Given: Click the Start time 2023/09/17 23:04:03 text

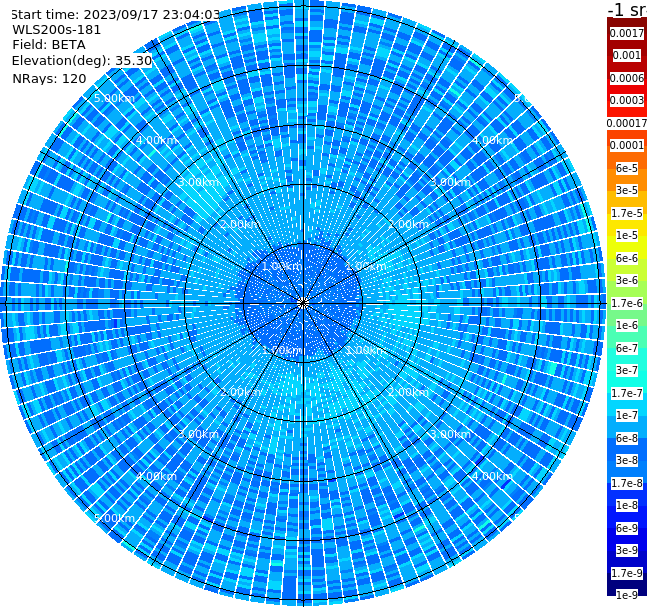Looking at the screenshot, I should pos(115,14).
